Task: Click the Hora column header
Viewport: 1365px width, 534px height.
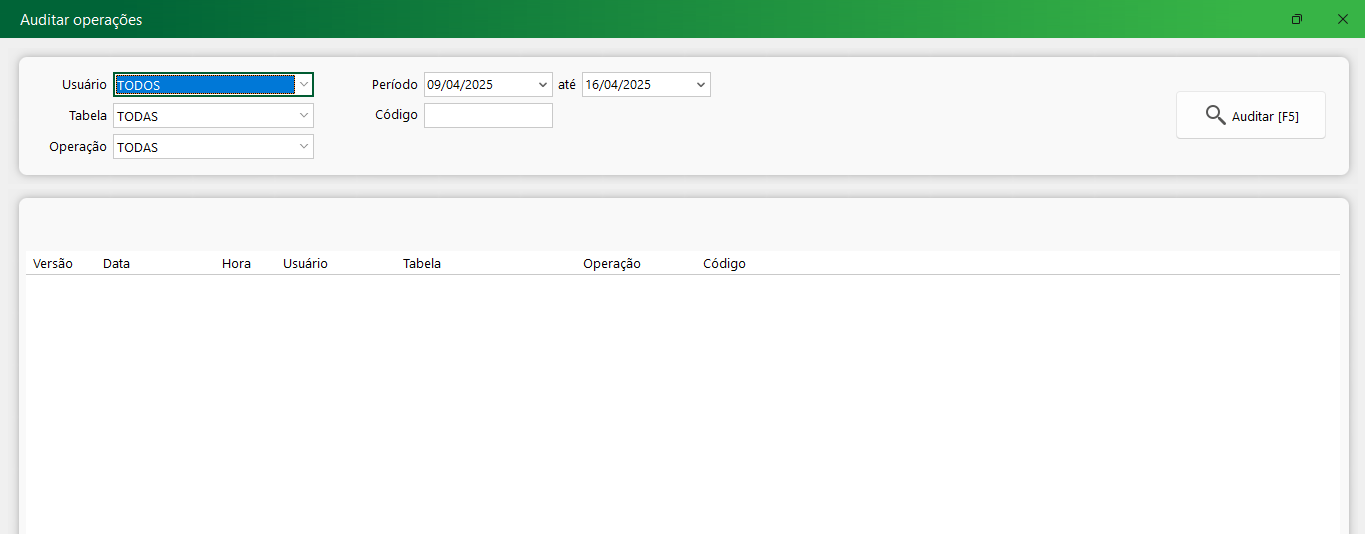Action: [236, 264]
